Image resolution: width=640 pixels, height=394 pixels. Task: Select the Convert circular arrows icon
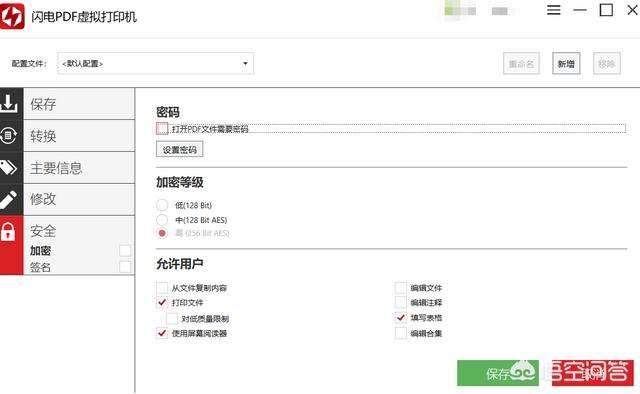click(9, 135)
